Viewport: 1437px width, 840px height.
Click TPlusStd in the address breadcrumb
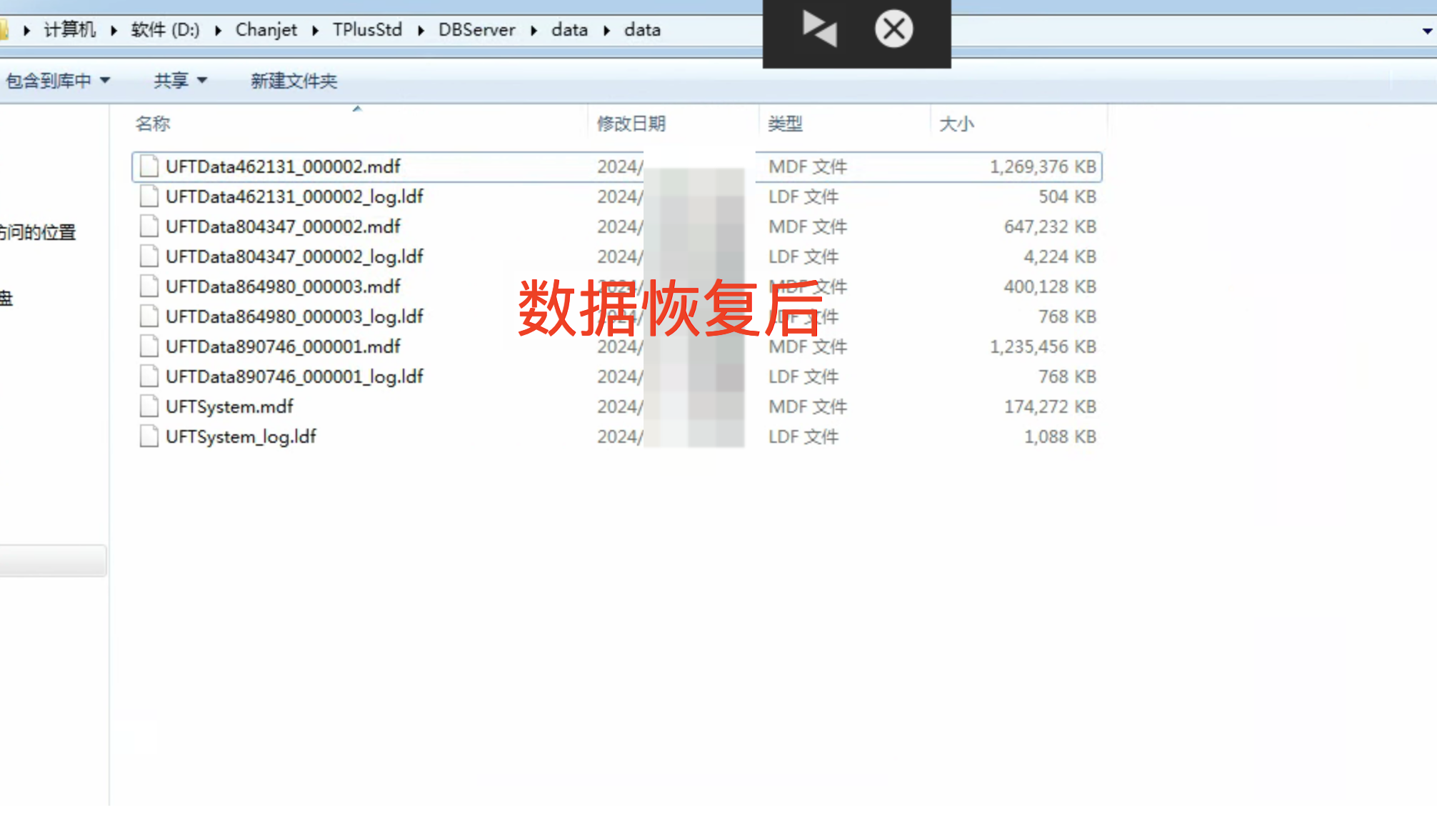367,30
